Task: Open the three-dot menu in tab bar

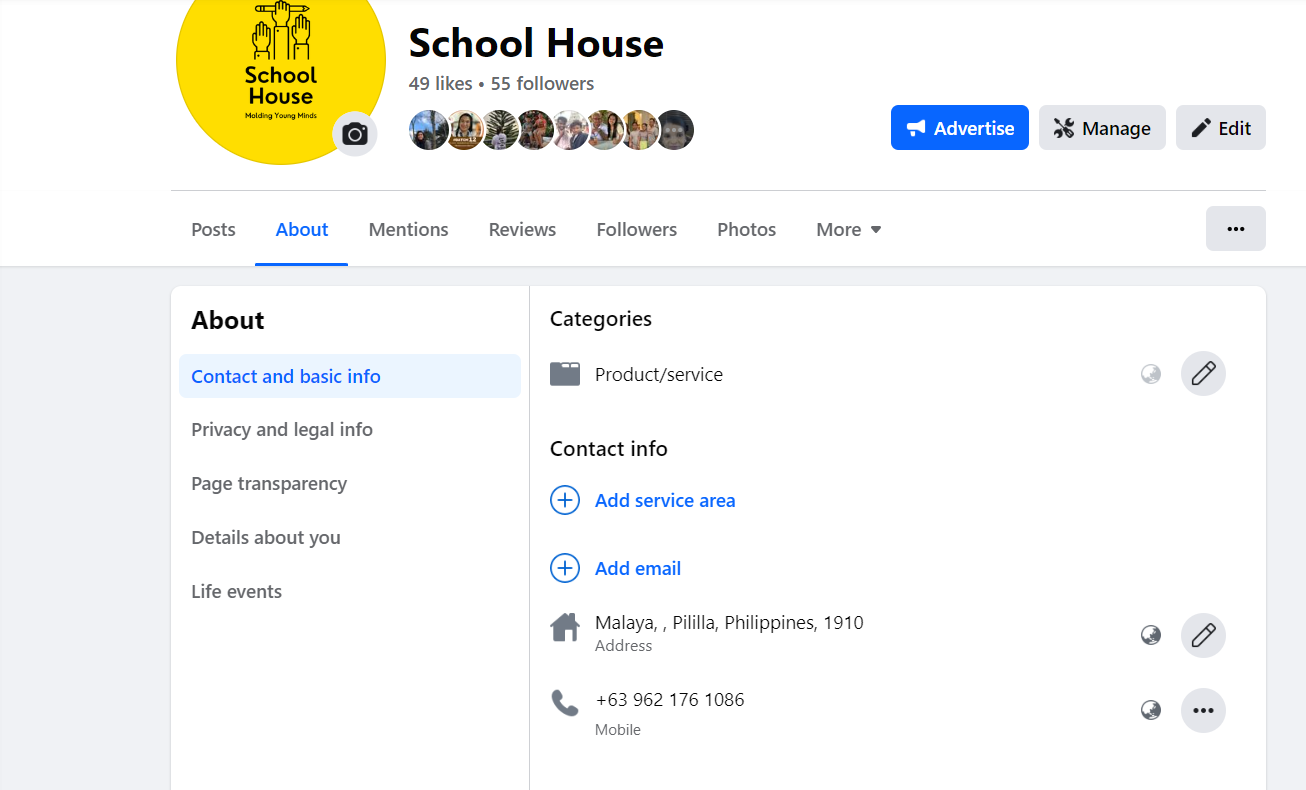Action: coord(1236,229)
